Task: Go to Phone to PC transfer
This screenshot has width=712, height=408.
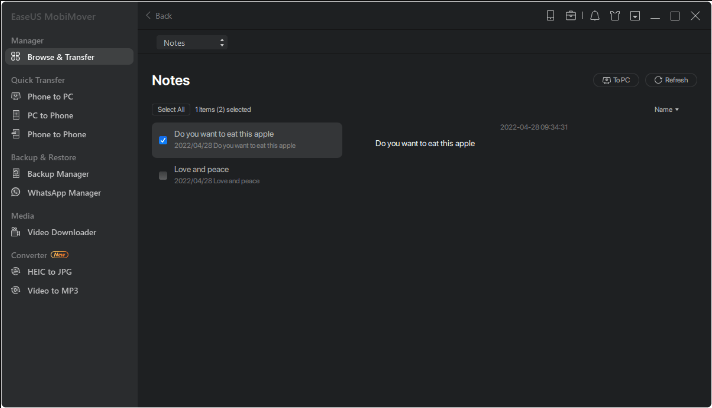Action: pyautogui.click(x=49, y=97)
